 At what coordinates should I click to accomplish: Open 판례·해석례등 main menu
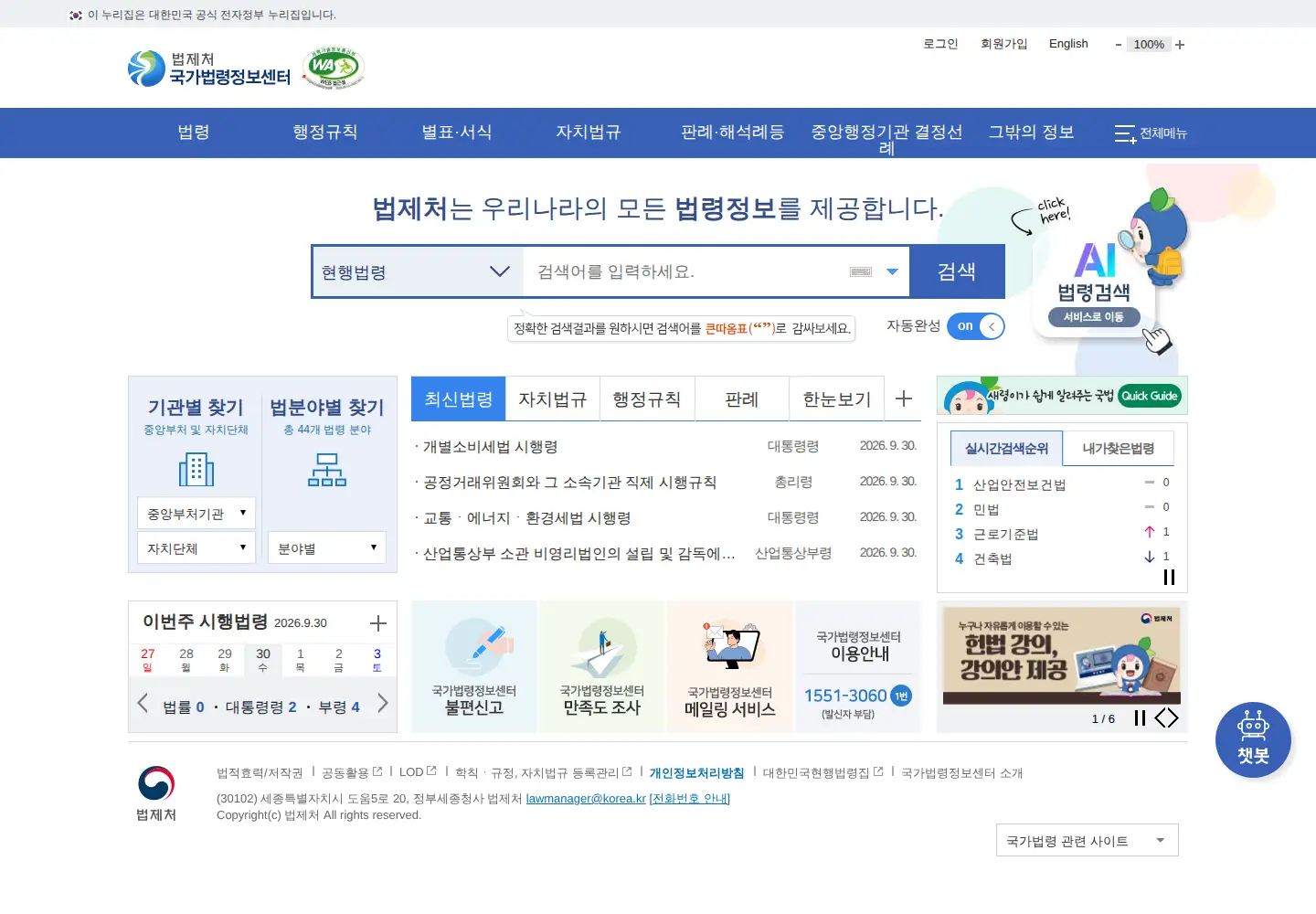point(733,133)
